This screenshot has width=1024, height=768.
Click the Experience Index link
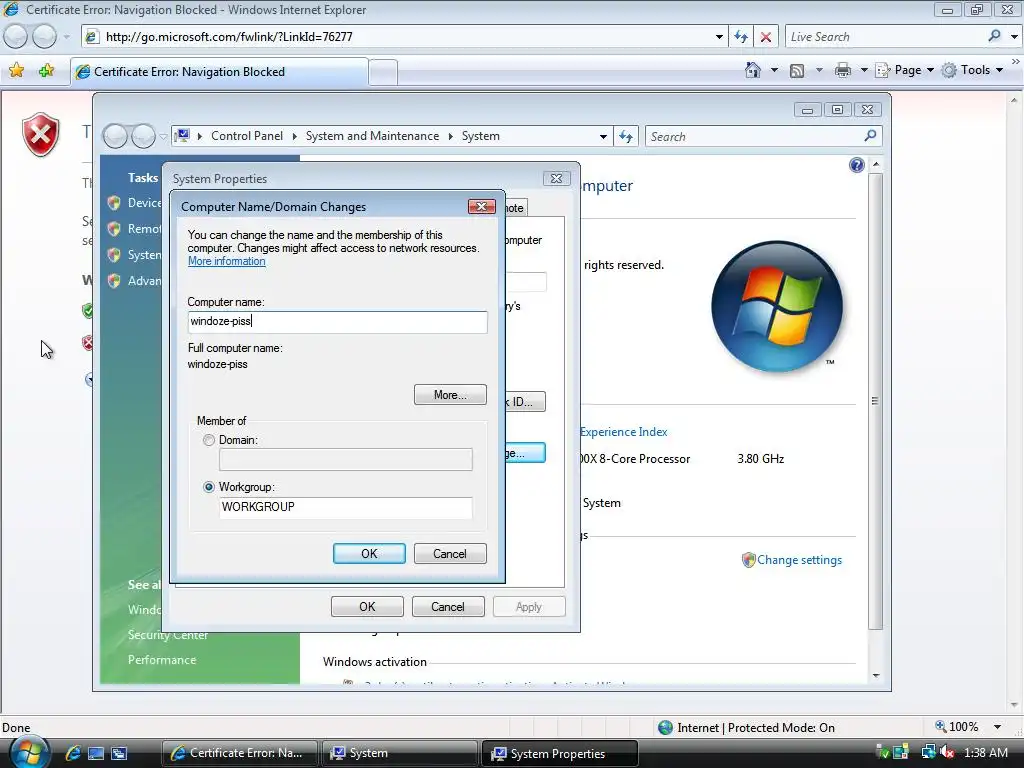point(624,432)
